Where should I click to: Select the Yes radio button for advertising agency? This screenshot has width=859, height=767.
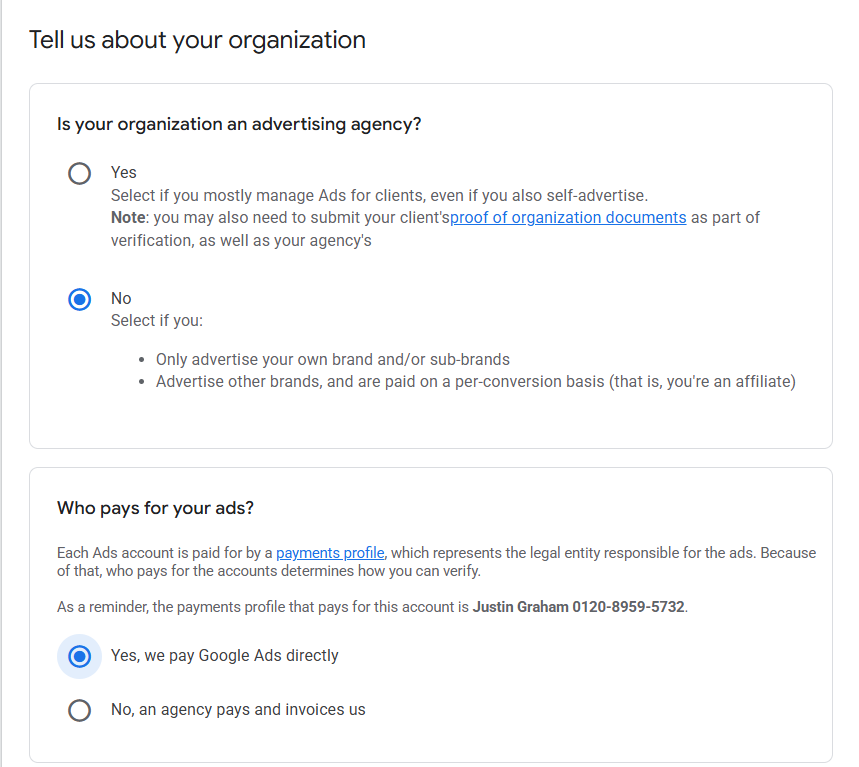79,173
